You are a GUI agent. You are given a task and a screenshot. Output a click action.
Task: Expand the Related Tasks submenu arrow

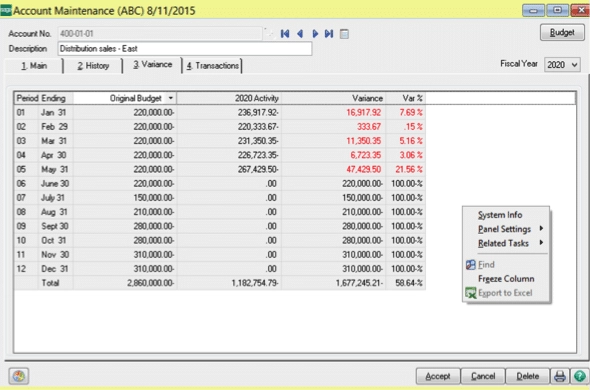(541, 242)
